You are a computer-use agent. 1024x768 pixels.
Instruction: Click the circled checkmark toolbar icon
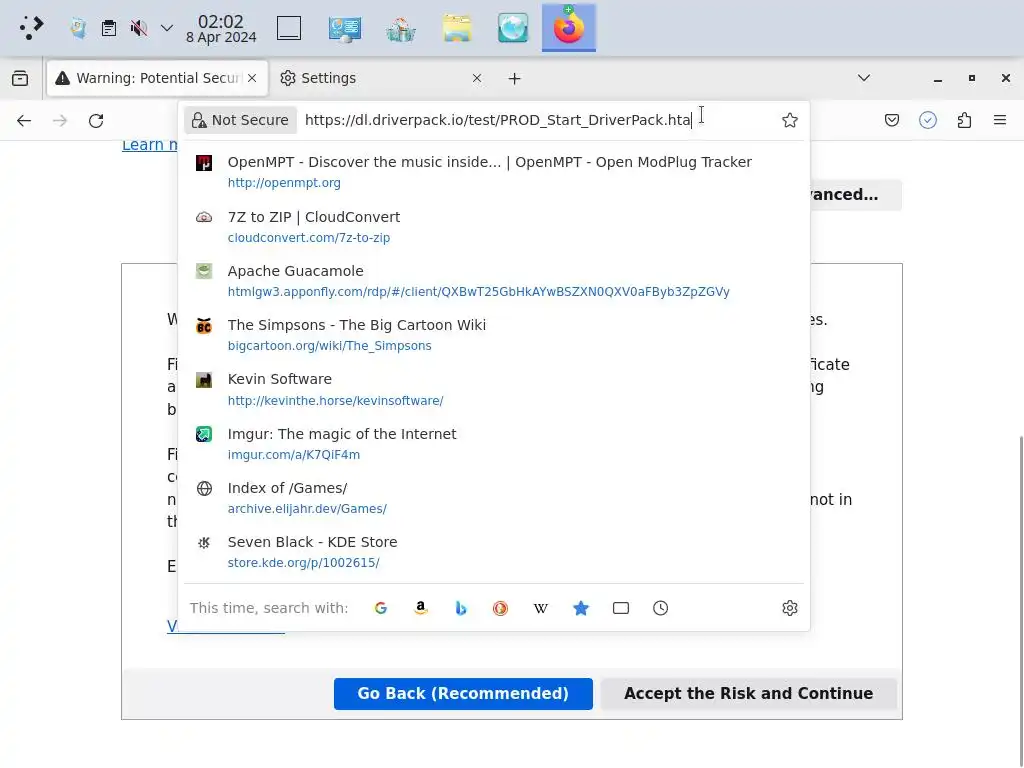[x=927, y=120]
